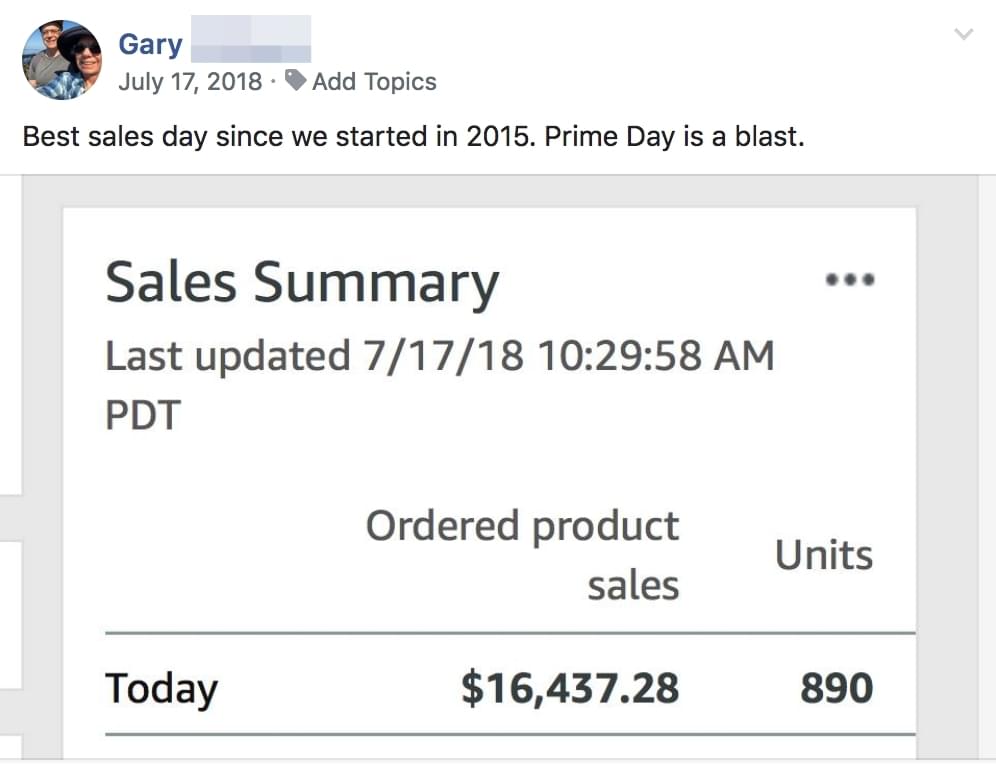Select the Ordered product sales column header
The image size is (996, 770).
[x=522, y=555]
